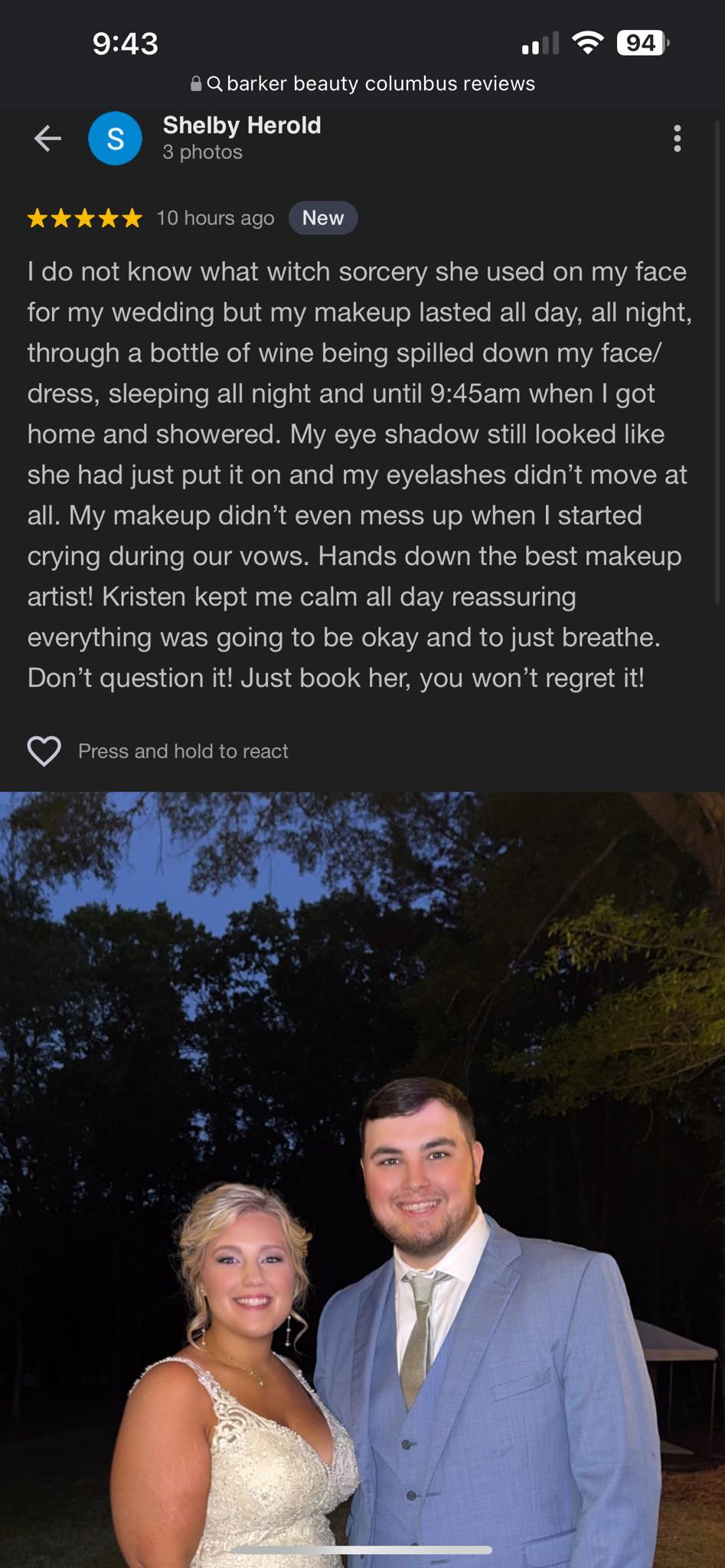Open the wedding couple photo
The height and width of the screenshot is (1568, 725).
click(x=362, y=1180)
